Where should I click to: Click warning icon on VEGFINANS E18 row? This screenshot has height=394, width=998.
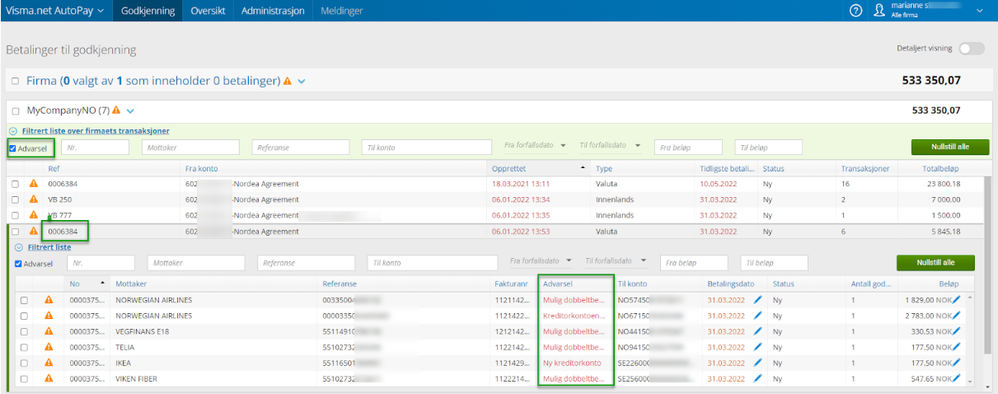pyautogui.click(x=48, y=332)
